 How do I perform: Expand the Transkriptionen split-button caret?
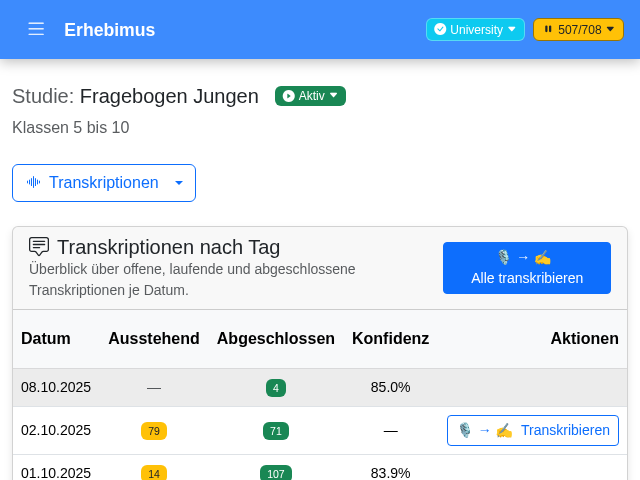(179, 183)
